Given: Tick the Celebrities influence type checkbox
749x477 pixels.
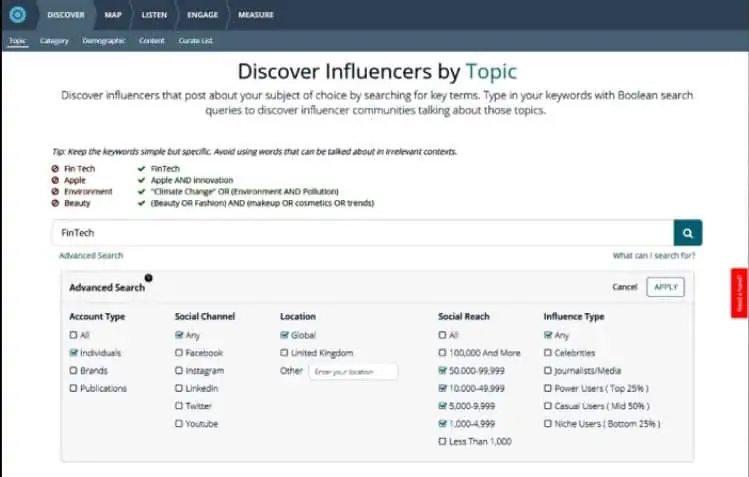Looking at the screenshot, I should [x=548, y=353].
